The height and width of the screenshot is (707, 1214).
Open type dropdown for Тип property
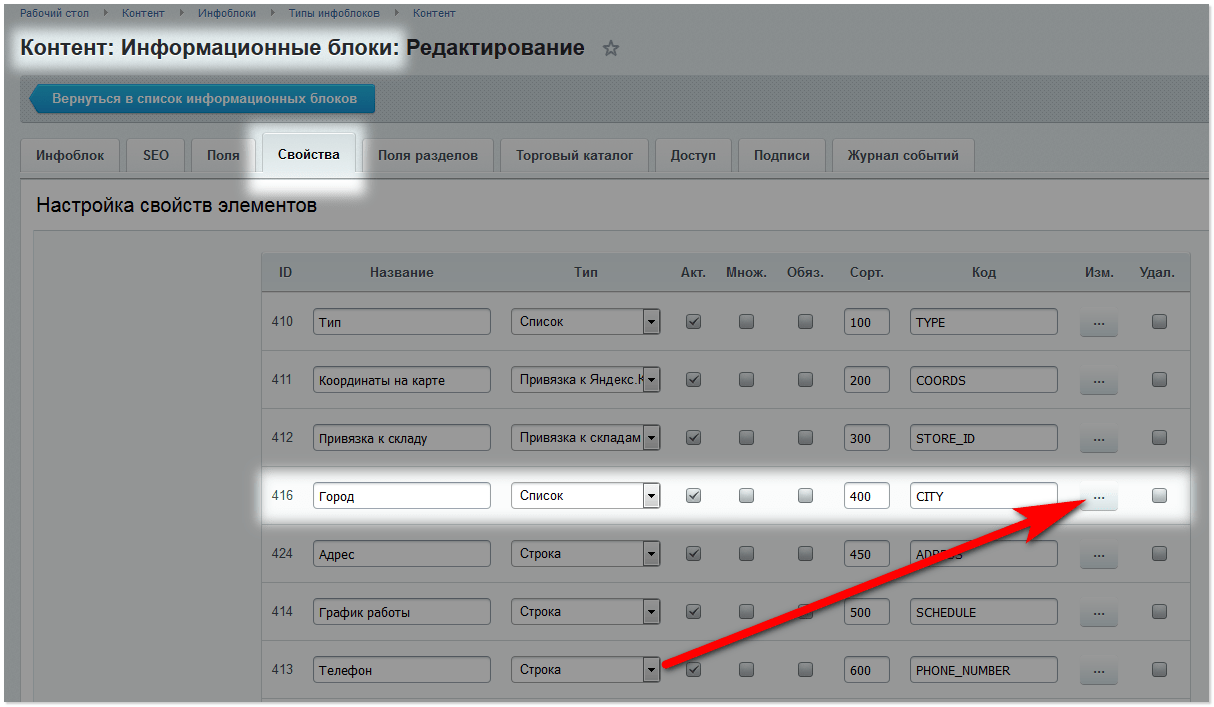[x=586, y=322]
